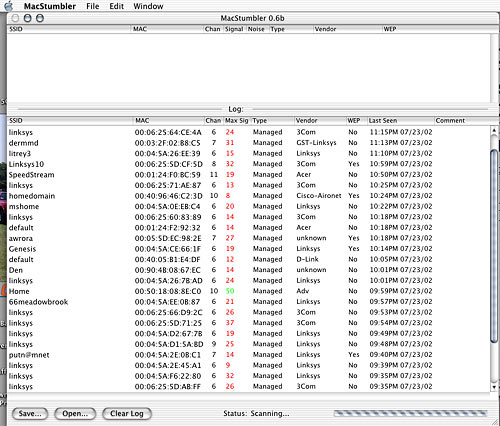Click the D-Link vendor cell

[307, 259]
